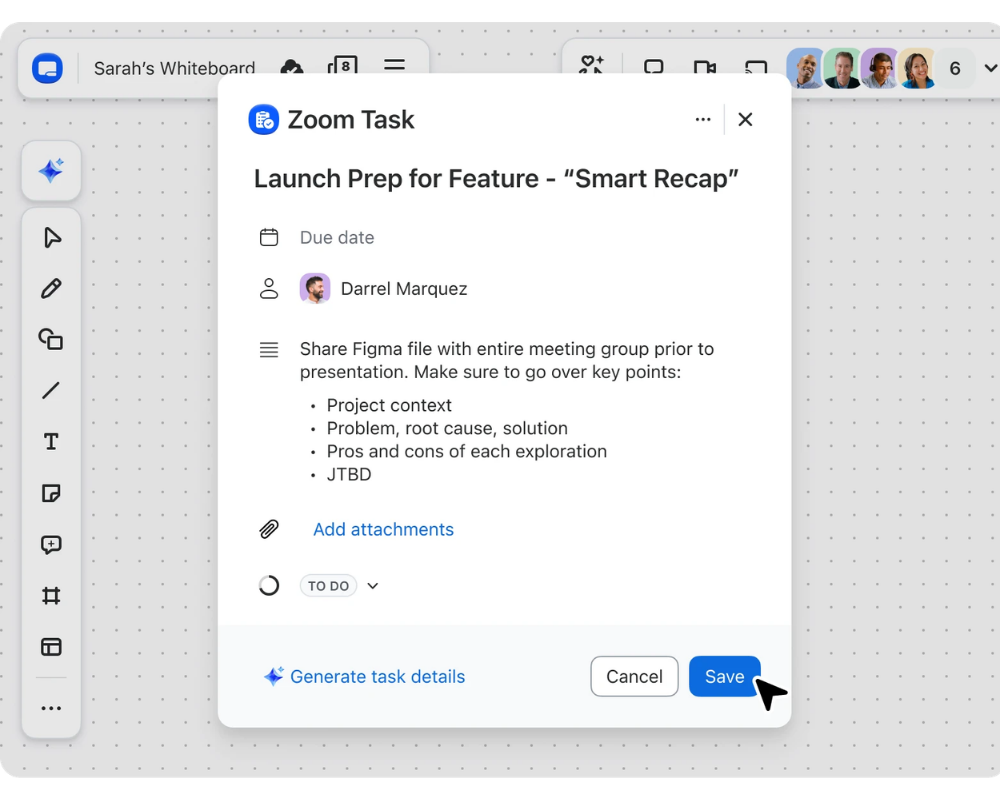Select the arrow pointer tool
Screen dimensions: 1000x800
[51, 237]
